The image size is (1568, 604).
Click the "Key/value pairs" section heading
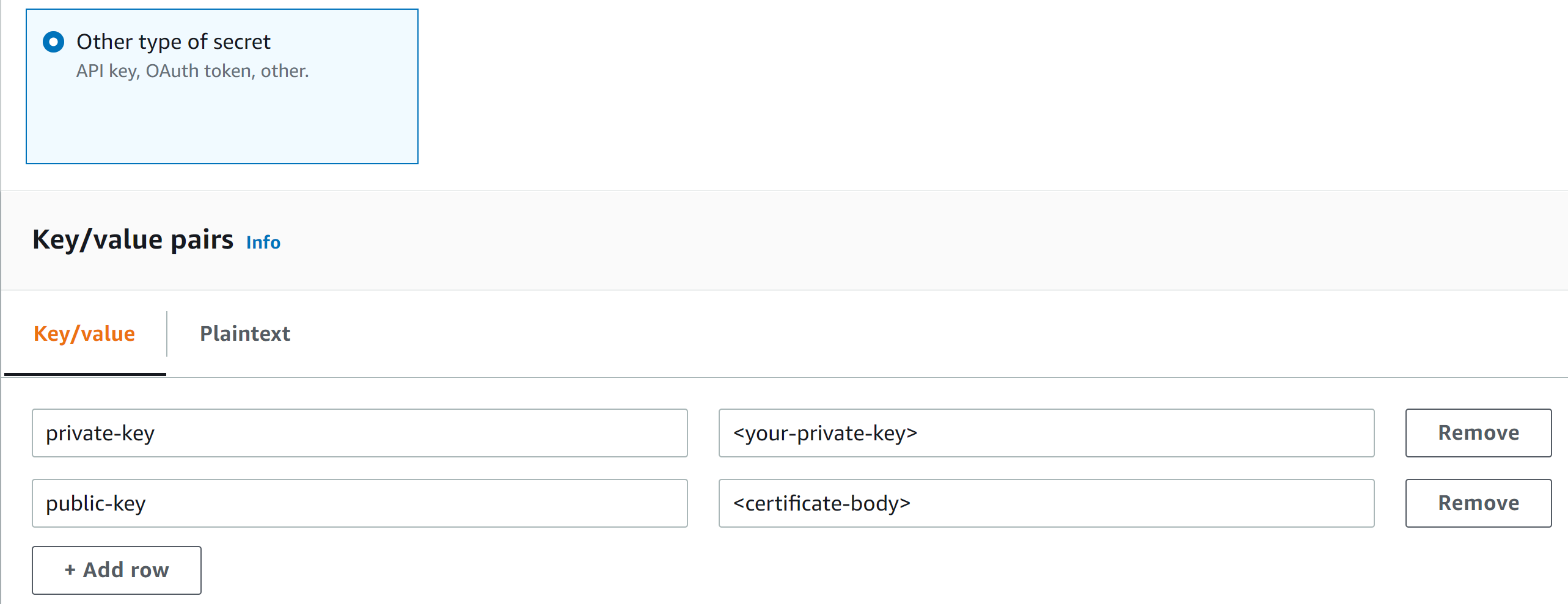point(133,239)
